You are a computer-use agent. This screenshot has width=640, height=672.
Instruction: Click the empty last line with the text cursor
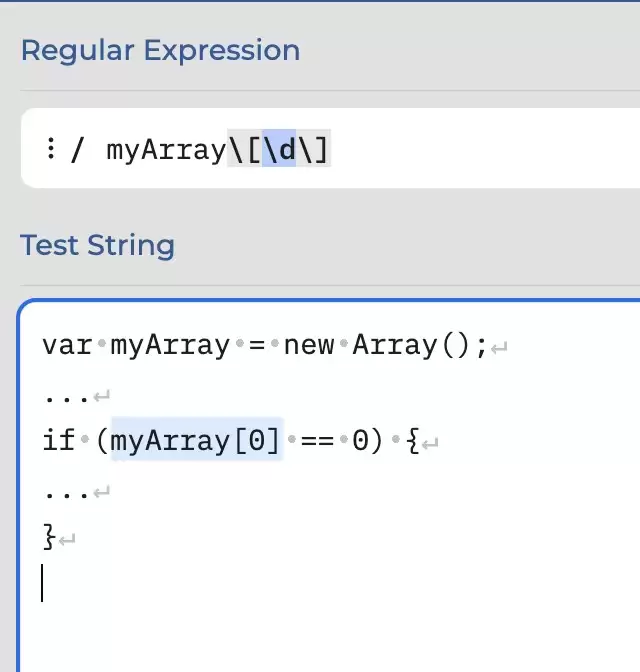point(300,584)
